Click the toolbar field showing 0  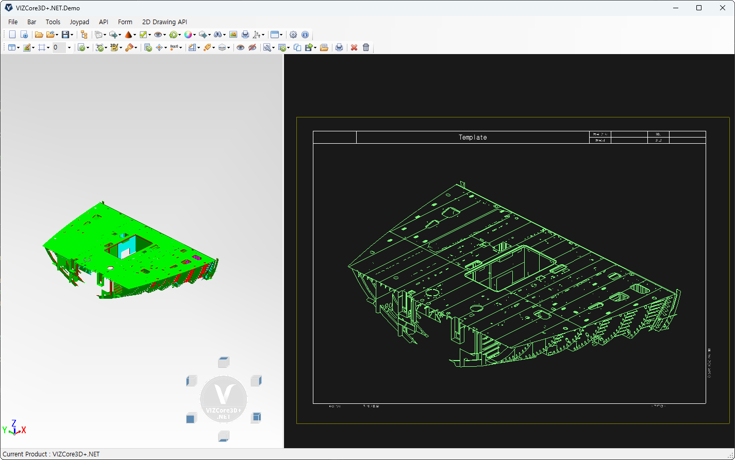click(x=59, y=47)
